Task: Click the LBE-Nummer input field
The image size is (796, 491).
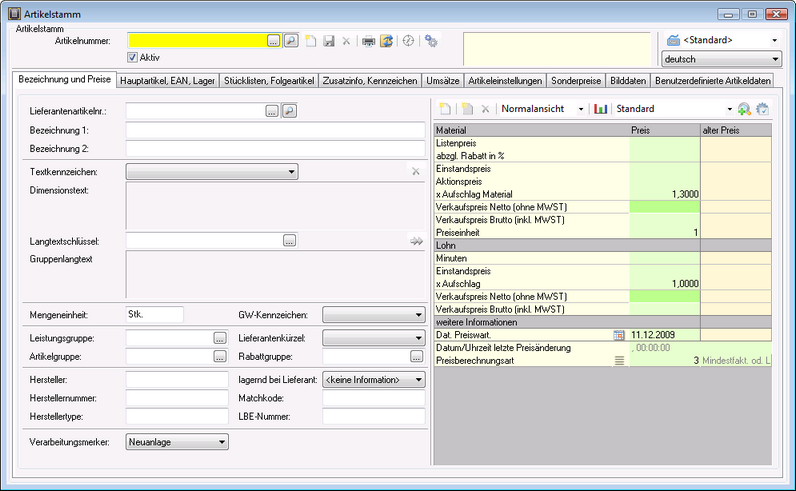Action: (374, 416)
